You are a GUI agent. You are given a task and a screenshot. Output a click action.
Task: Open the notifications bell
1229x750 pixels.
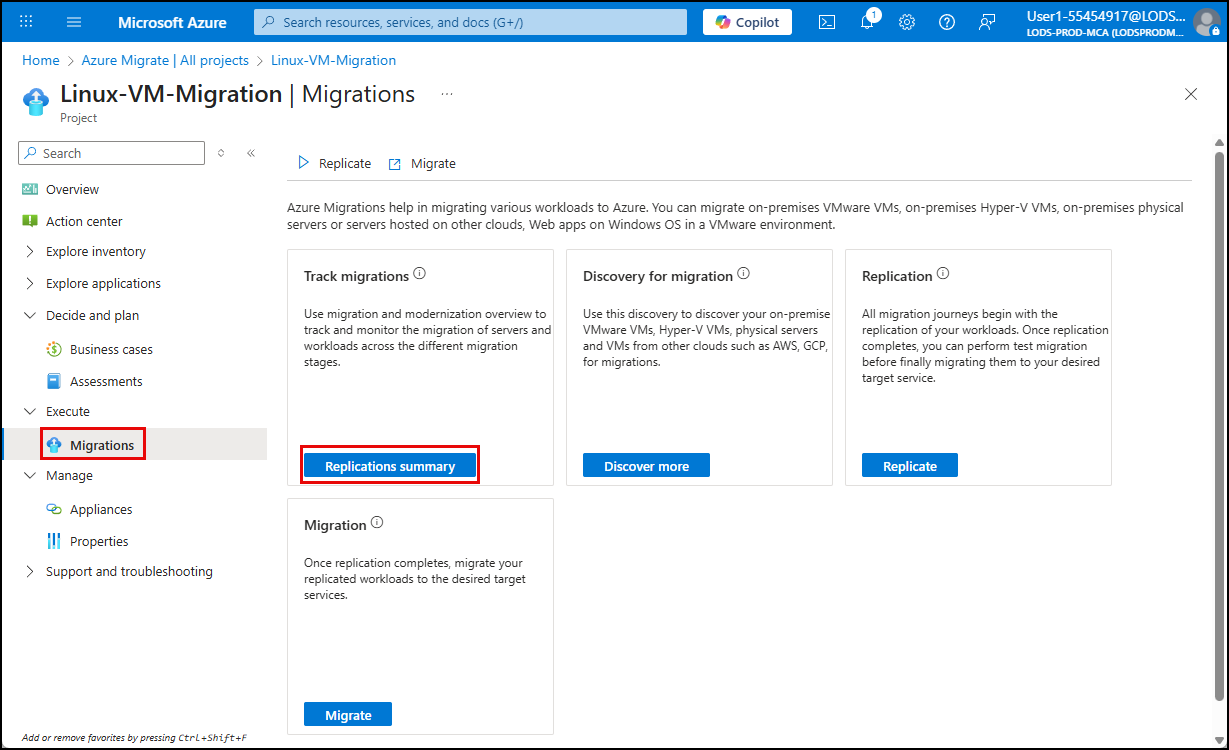click(x=867, y=22)
